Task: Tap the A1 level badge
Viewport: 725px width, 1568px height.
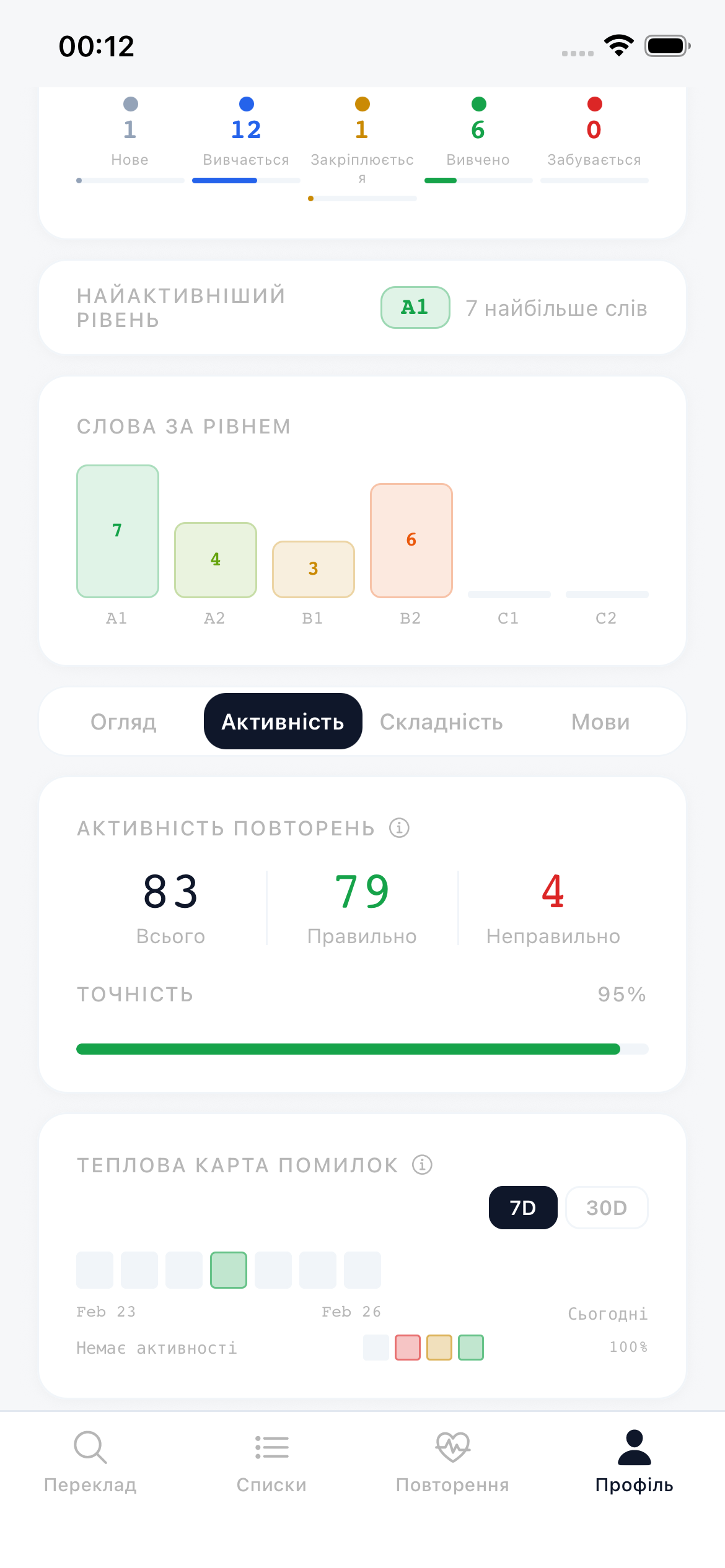Action: pyautogui.click(x=415, y=307)
